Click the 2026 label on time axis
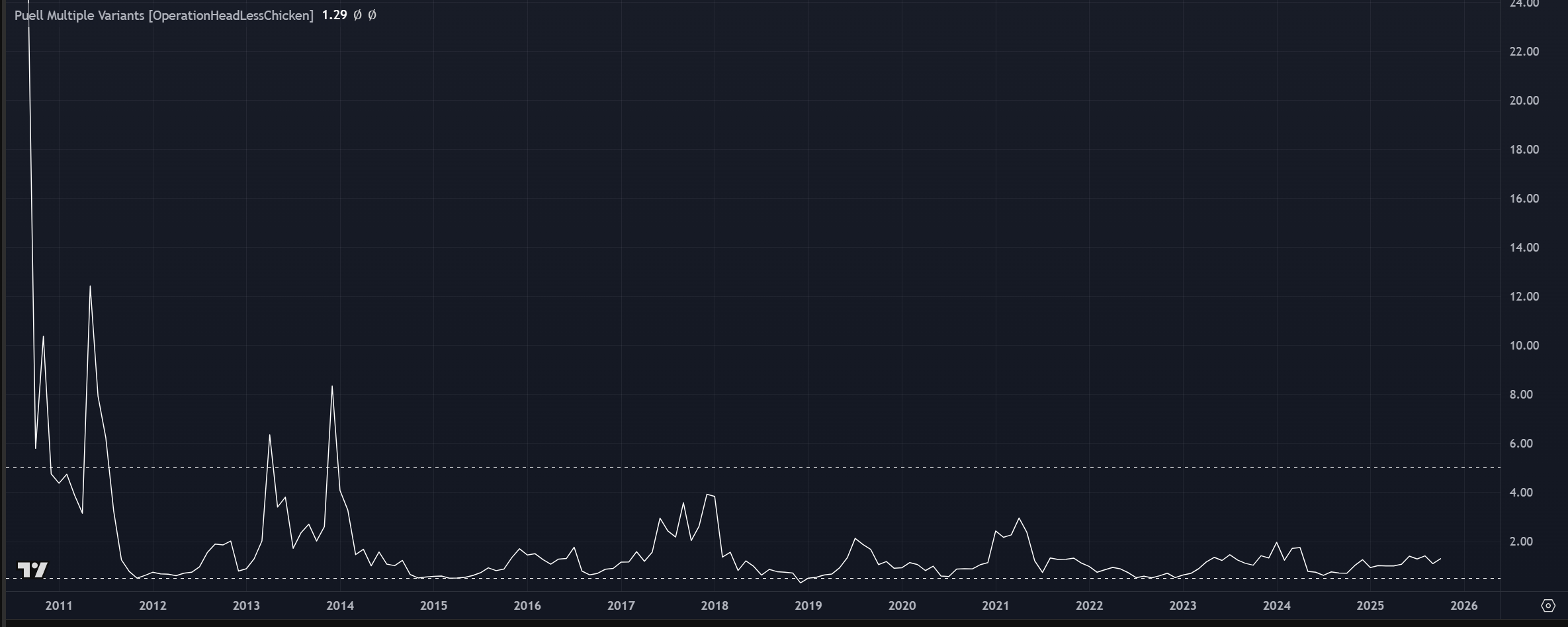The width and height of the screenshot is (1568, 627). [1464, 605]
